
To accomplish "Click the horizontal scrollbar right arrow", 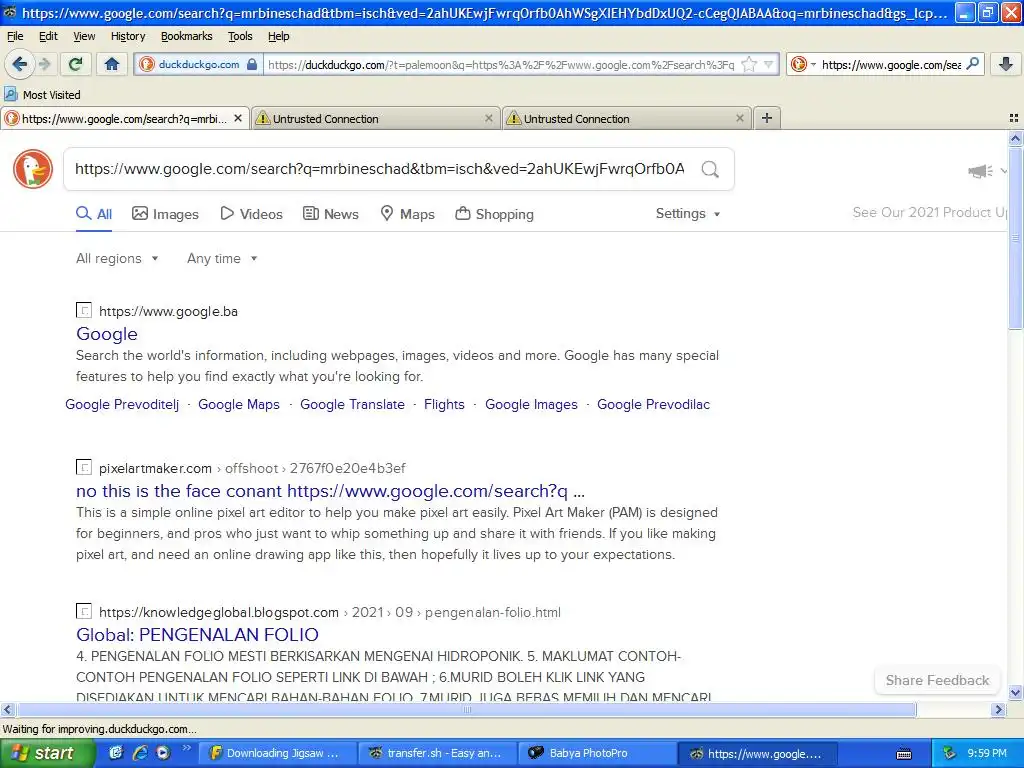I will (998, 709).
